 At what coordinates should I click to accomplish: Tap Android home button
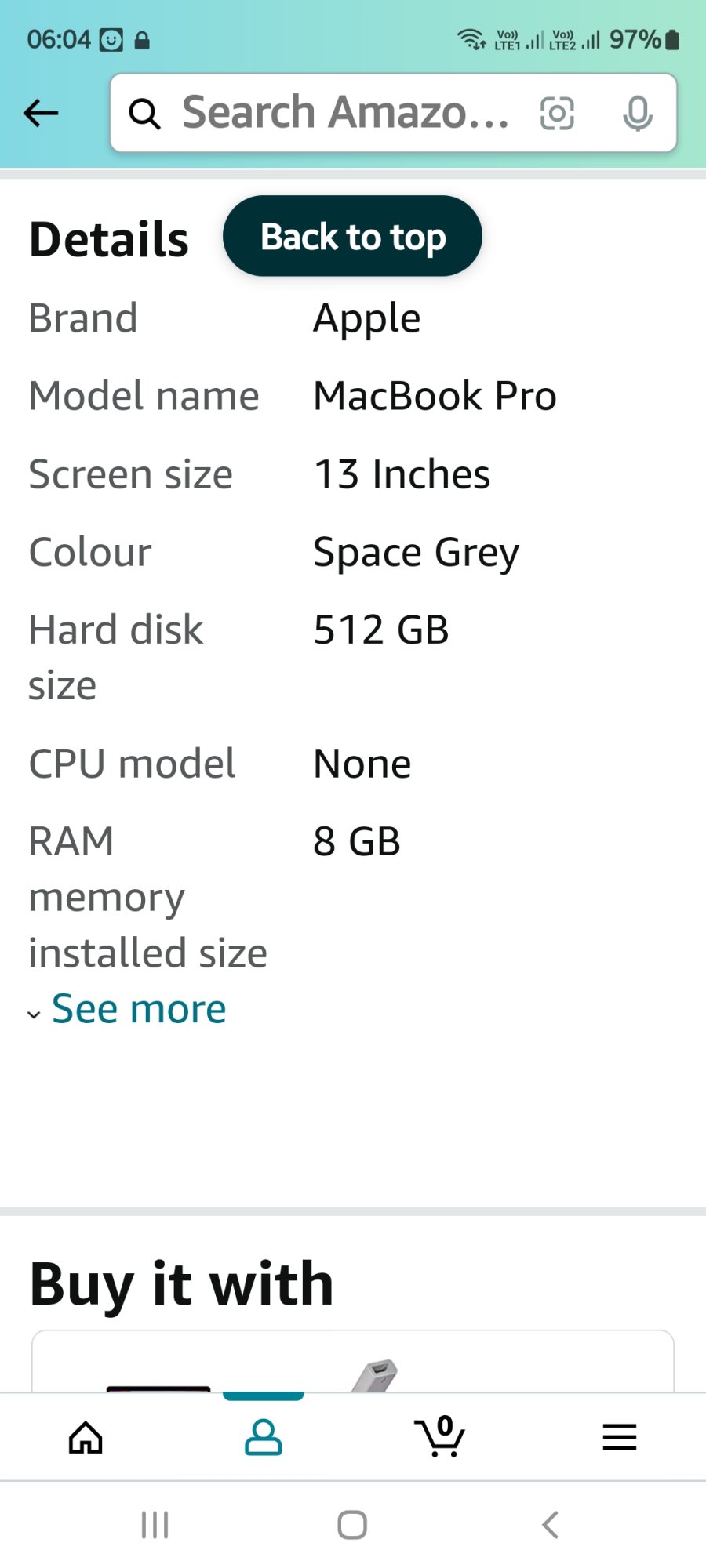tap(352, 1525)
